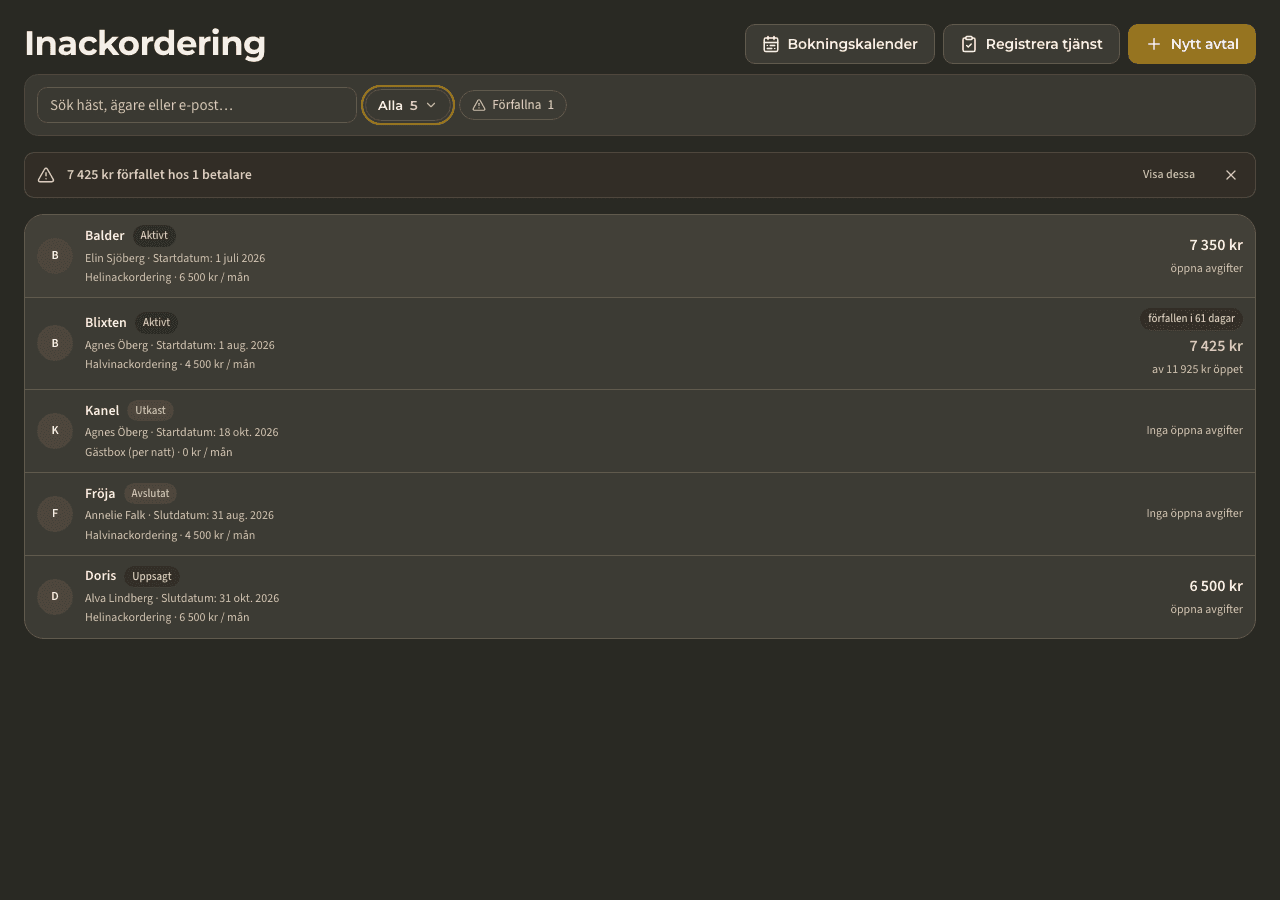Open the Blixten agreement row
This screenshot has width=1280, height=900.
point(640,343)
